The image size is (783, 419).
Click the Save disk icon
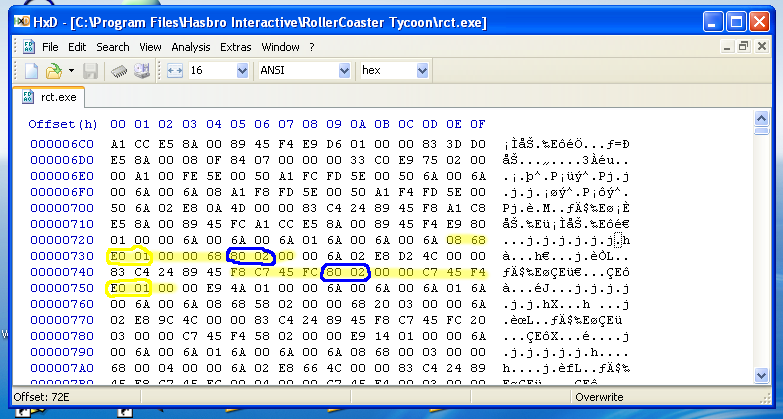click(x=90, y=71)
